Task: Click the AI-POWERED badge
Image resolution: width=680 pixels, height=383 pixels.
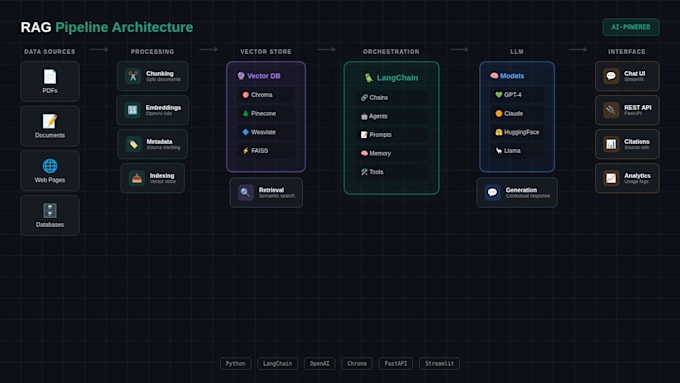Action: point(631,27)
